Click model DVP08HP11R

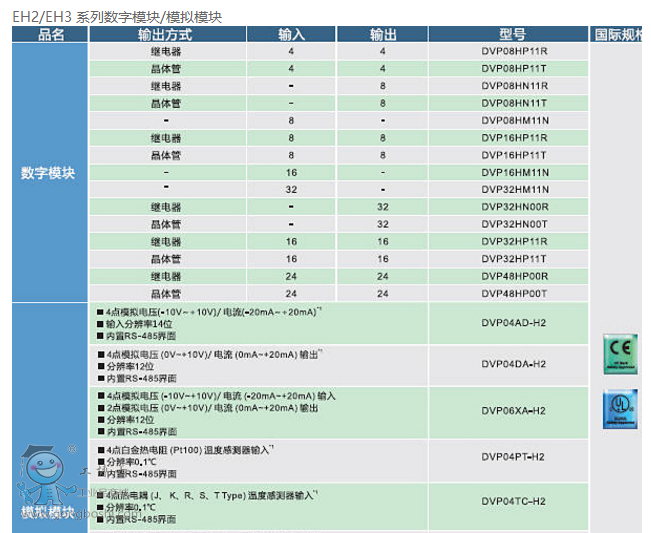pos(514,51)
